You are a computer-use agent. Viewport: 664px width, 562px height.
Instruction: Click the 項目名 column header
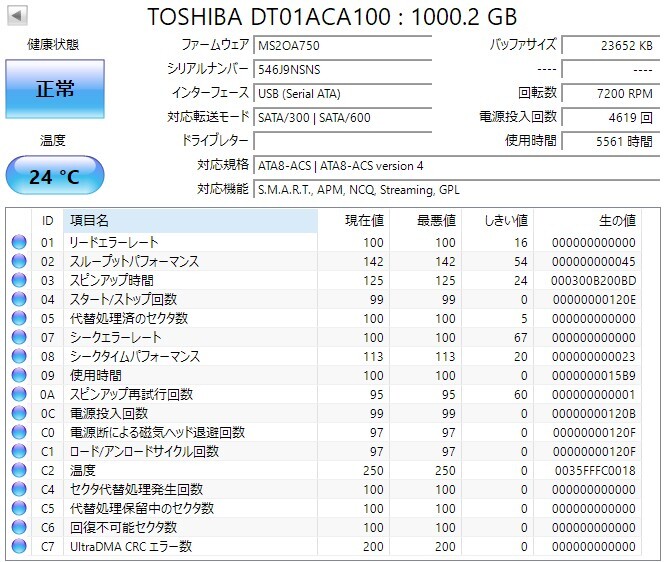tap(190, 221)
